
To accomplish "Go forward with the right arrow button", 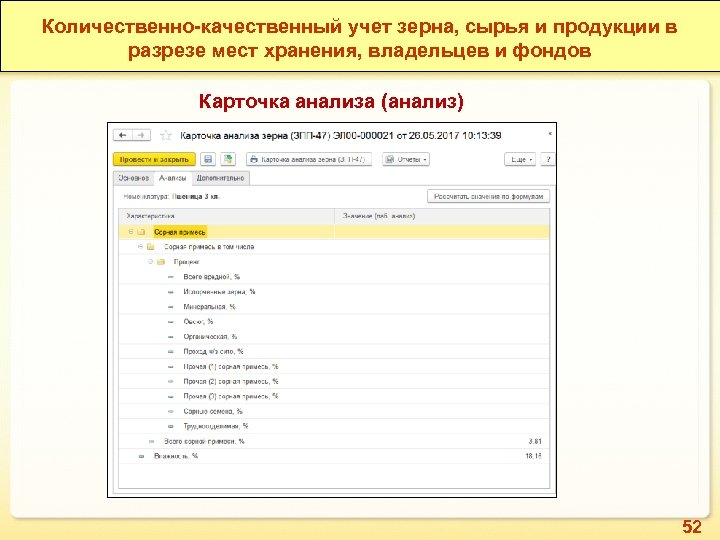I will pyautogui.click(x=141, y=135).
